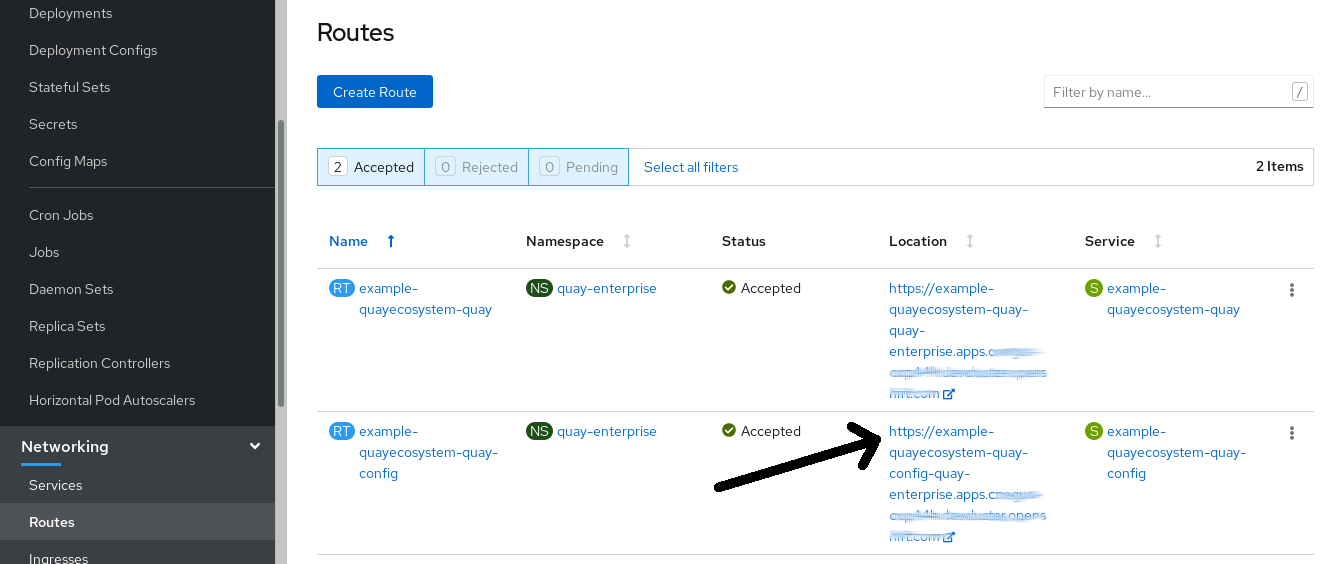
Task: Open Services in the sidebar
Action: pyautogui.click(x=56, y=485)
